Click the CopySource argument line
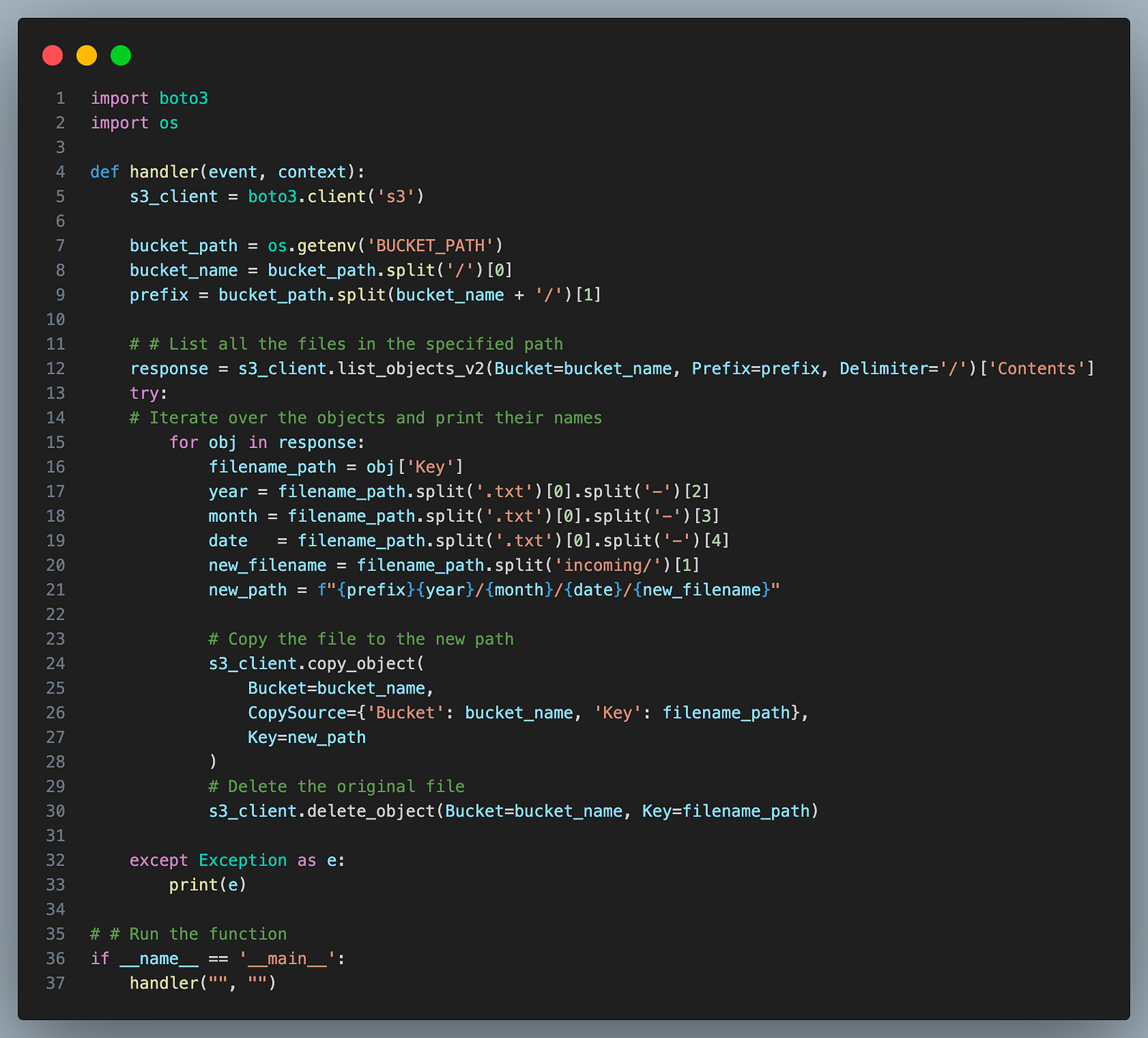The height and width of the screenshot is (1038, 1148). pyautogui.click(x=529, y=713)
